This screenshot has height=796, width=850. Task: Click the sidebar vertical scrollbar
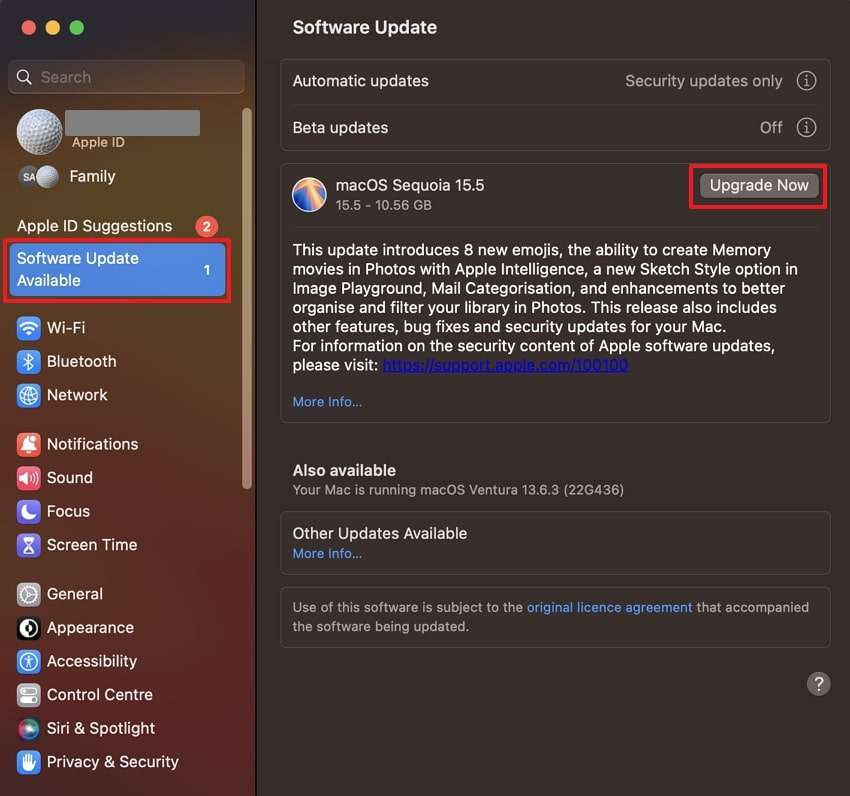click(x=247, y=298)
